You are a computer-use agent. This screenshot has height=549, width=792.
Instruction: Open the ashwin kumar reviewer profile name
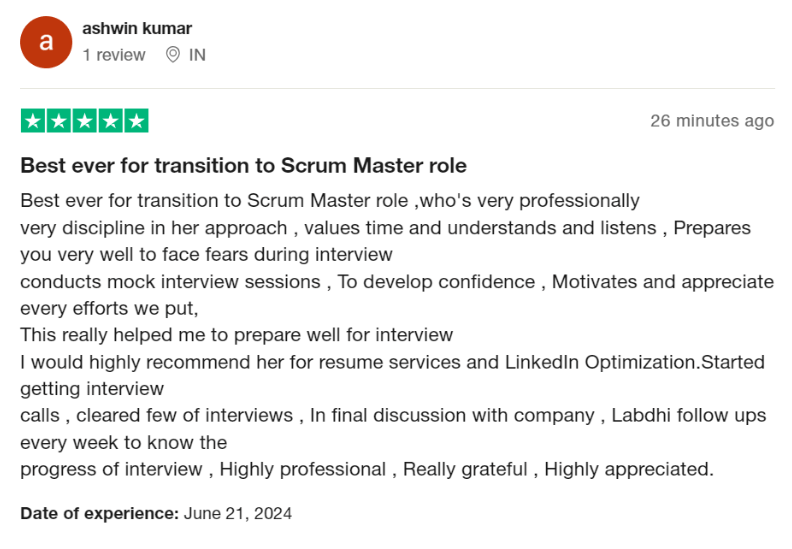[x=137, y=28]
